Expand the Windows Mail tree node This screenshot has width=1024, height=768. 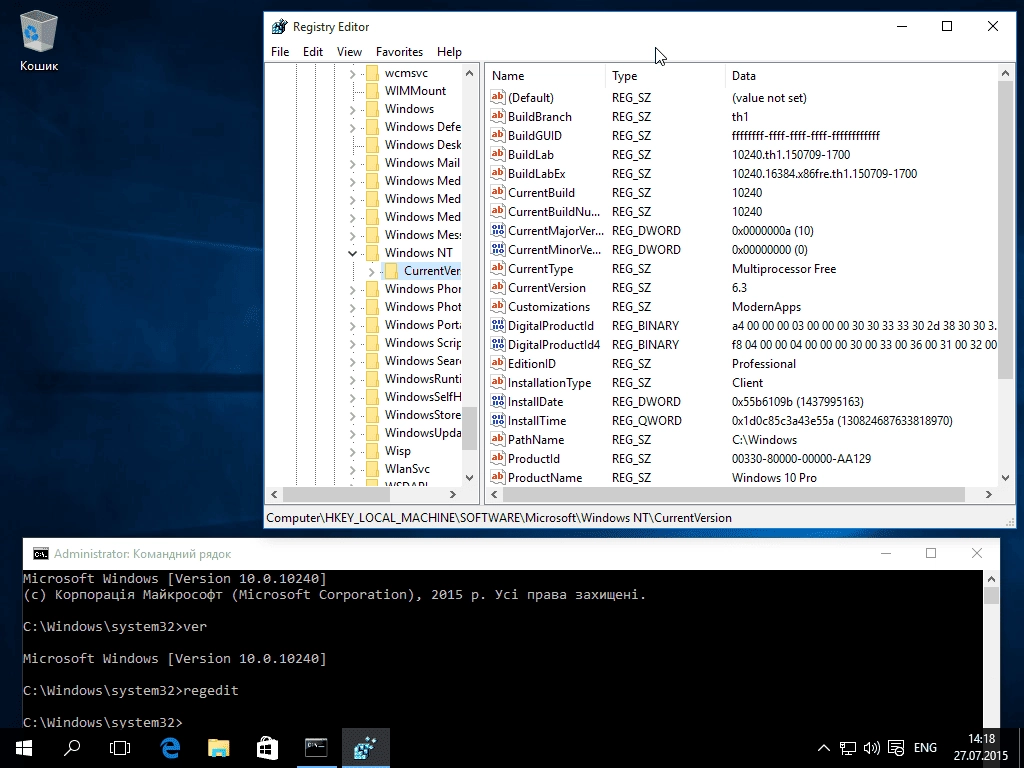tap(353, 163)
